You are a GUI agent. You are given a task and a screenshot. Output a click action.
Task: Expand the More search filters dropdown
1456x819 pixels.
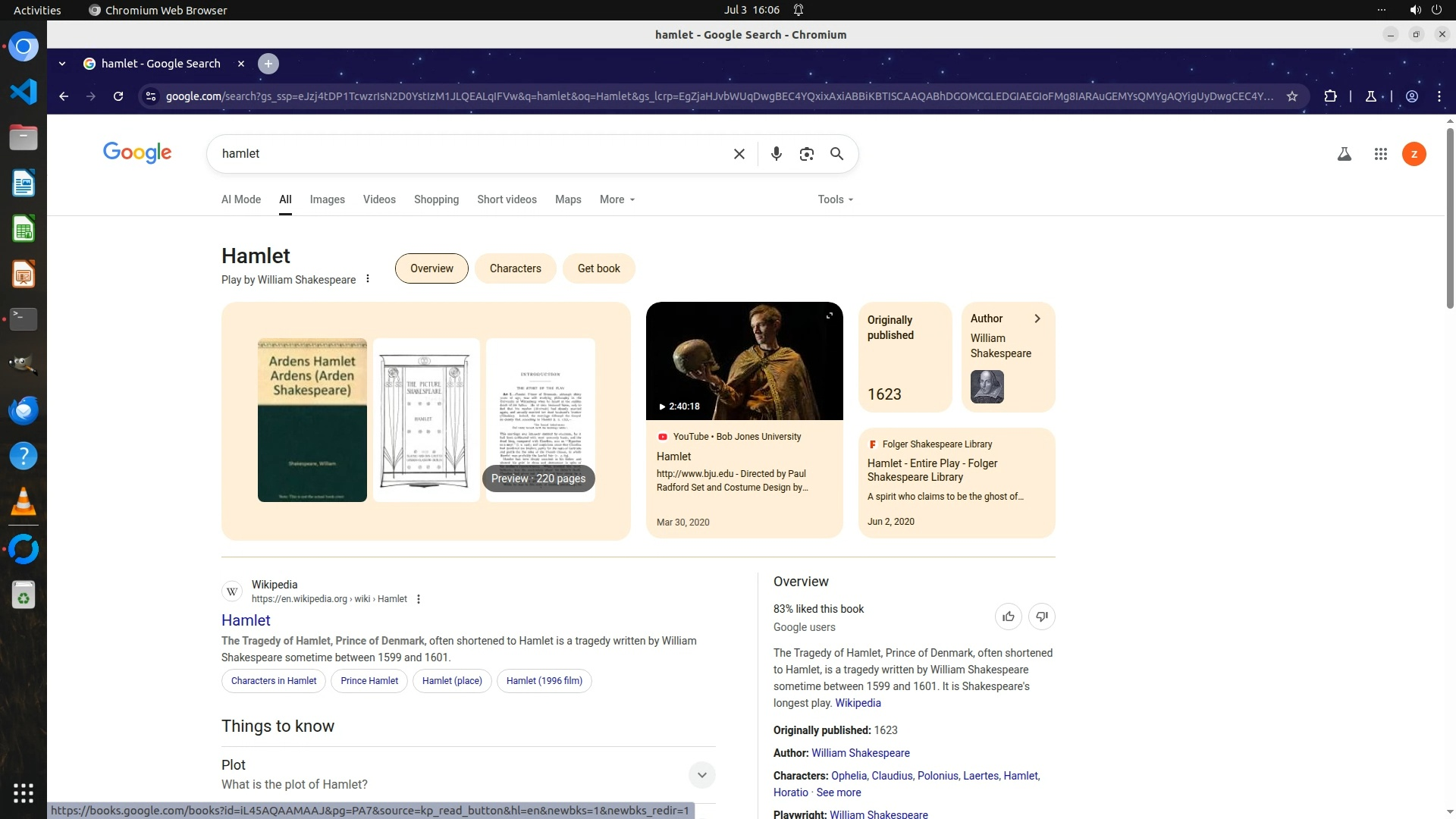tap(617, 199)
